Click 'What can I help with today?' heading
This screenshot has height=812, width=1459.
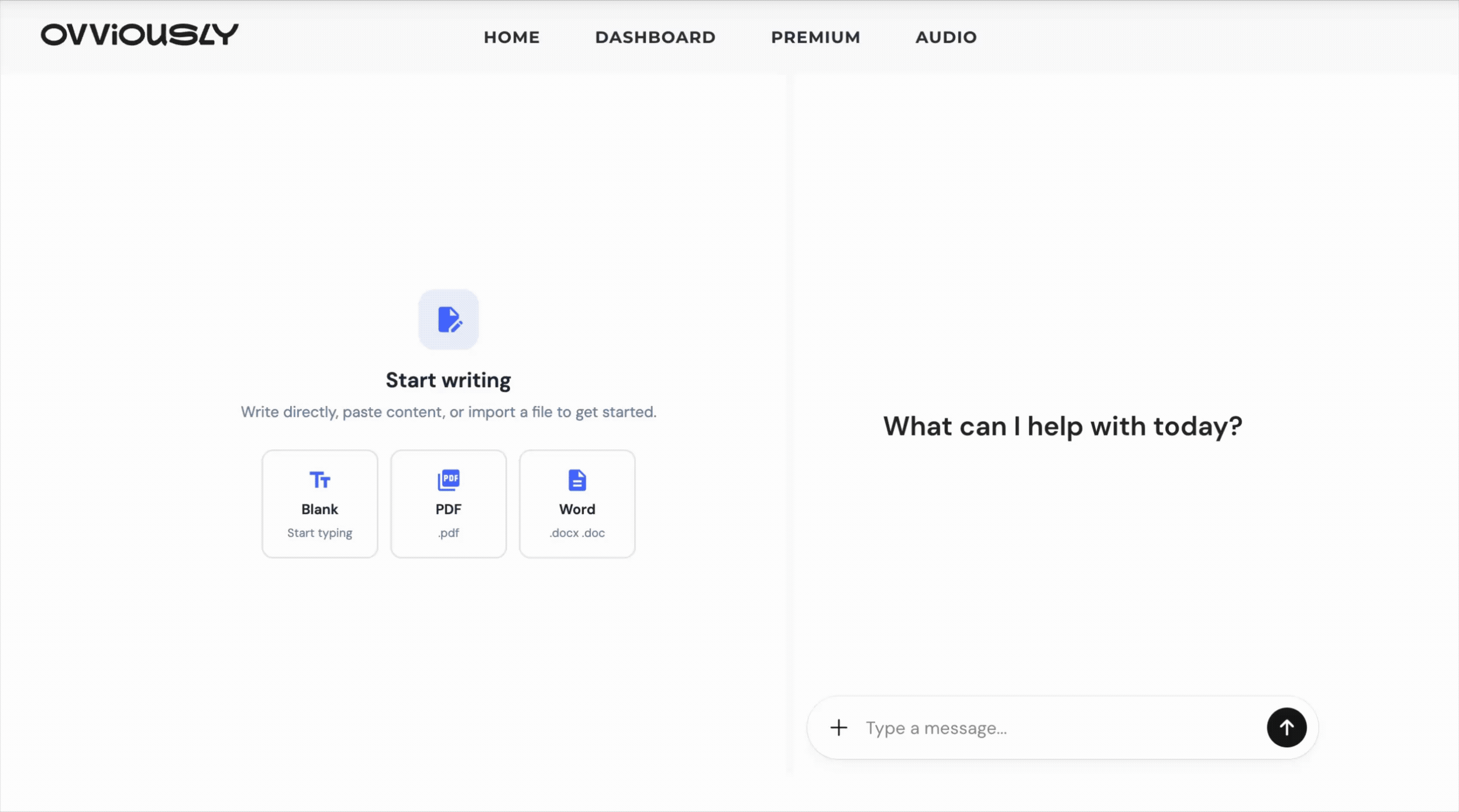tap(1062, 426)
